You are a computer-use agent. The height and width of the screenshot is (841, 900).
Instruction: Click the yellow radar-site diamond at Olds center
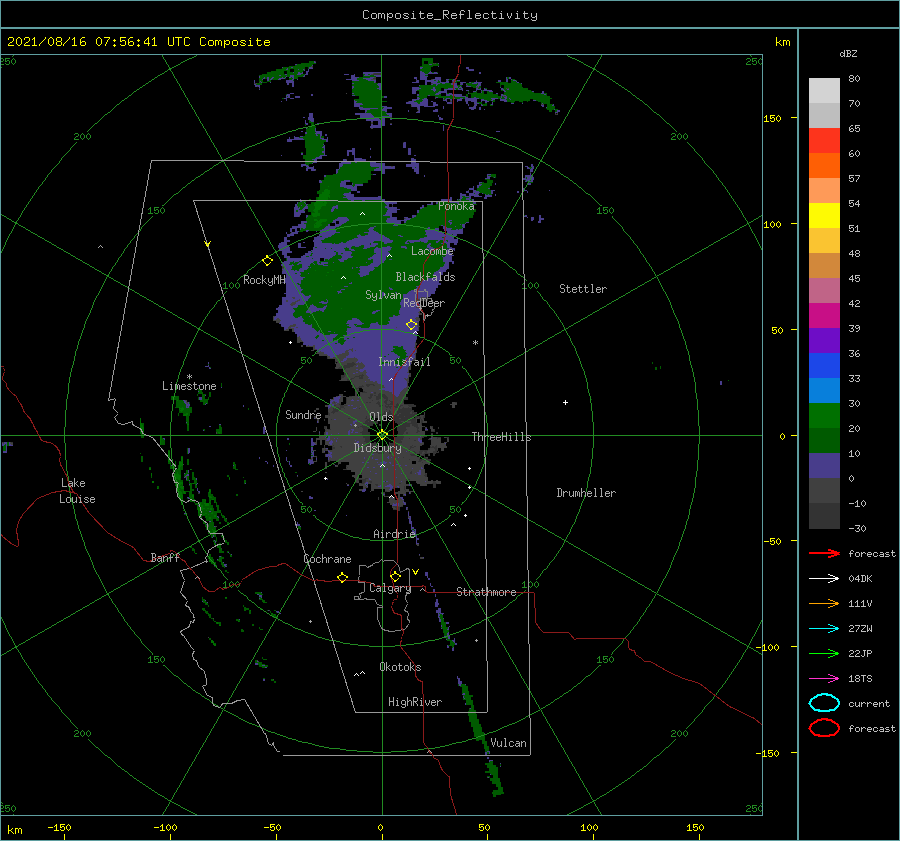click(x=382, y=435)
